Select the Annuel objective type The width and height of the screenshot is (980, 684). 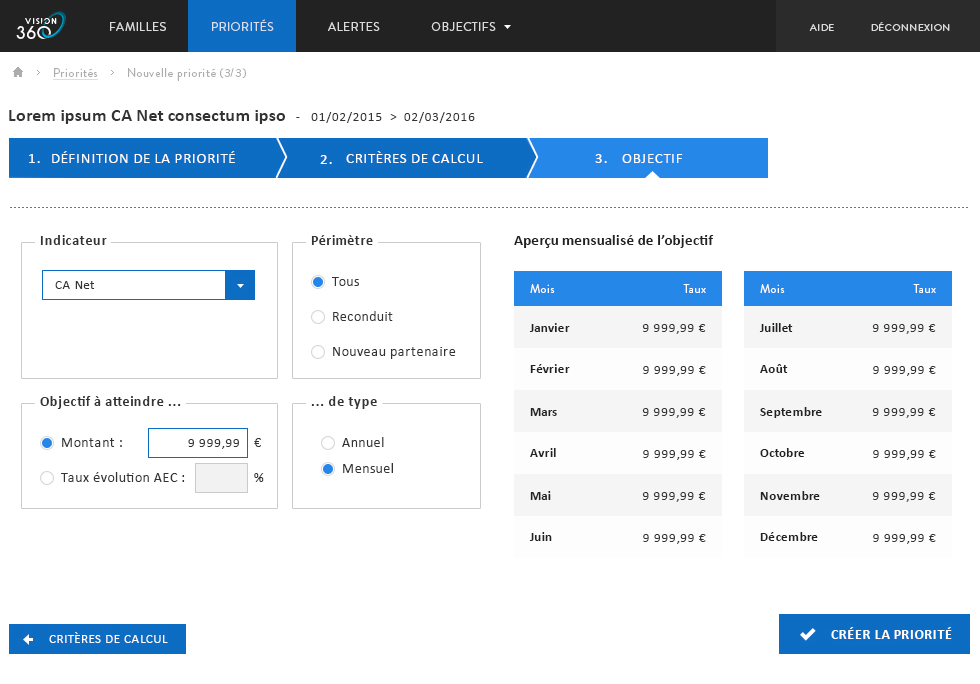tap(328, 443)
